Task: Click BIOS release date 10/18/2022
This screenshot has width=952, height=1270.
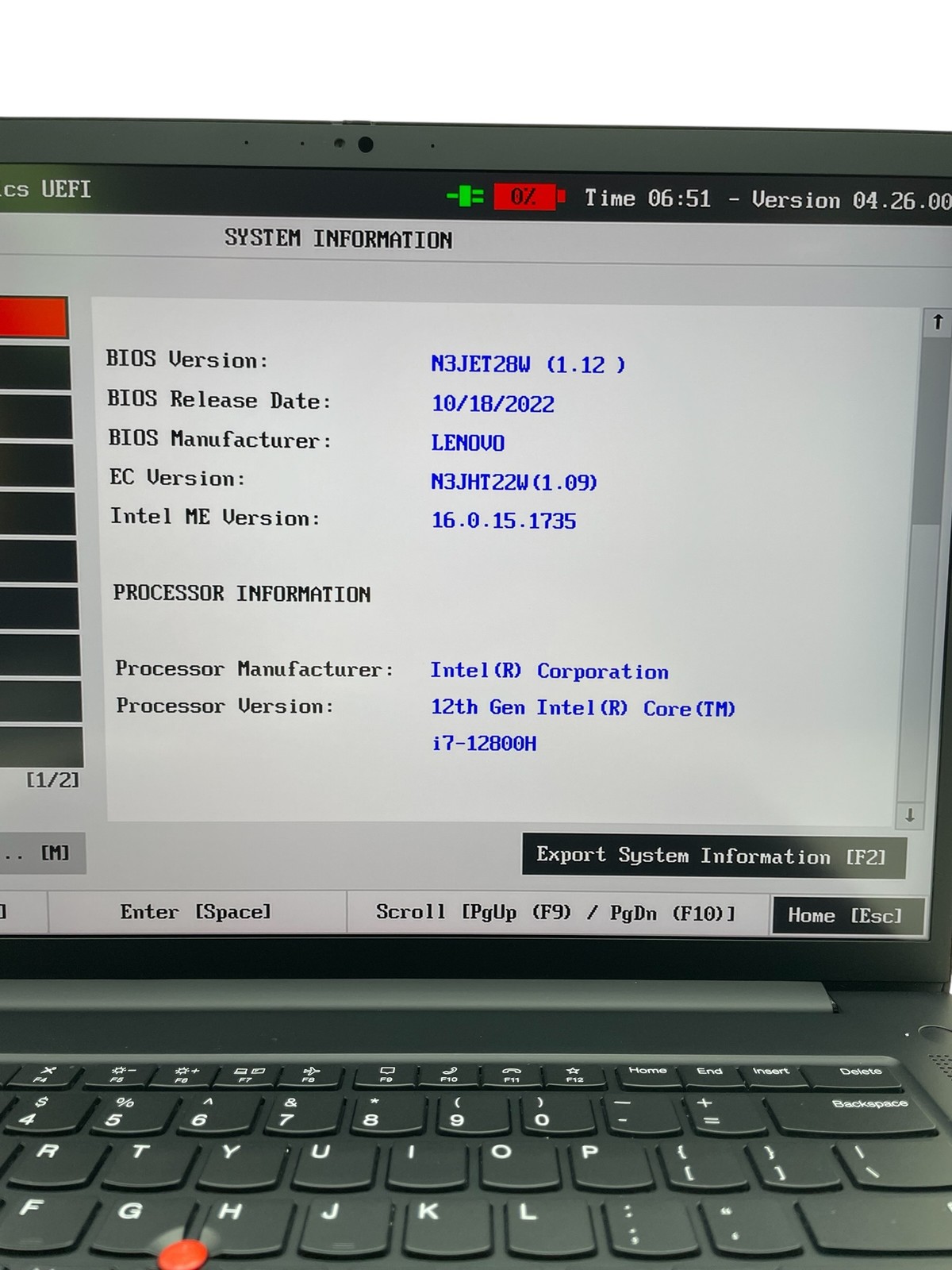Action: click(x=493, y=404)
